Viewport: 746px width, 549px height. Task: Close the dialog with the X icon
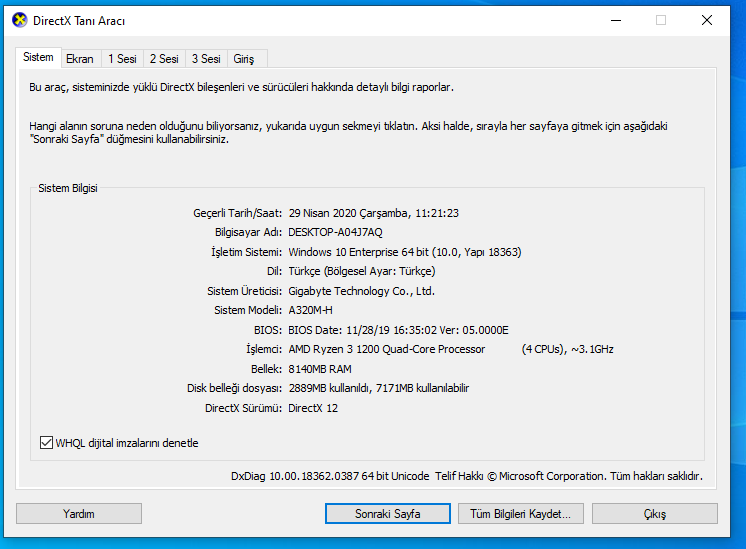click(707, 20)
